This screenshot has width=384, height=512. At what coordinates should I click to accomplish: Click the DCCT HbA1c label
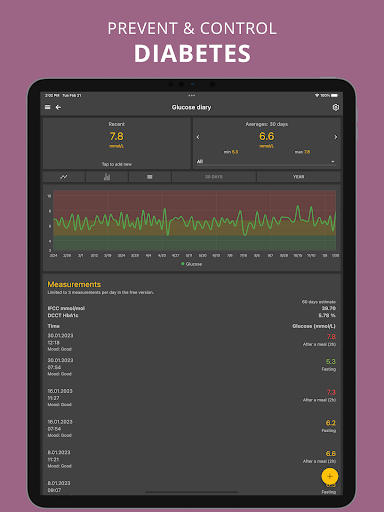tap(63, 315)
